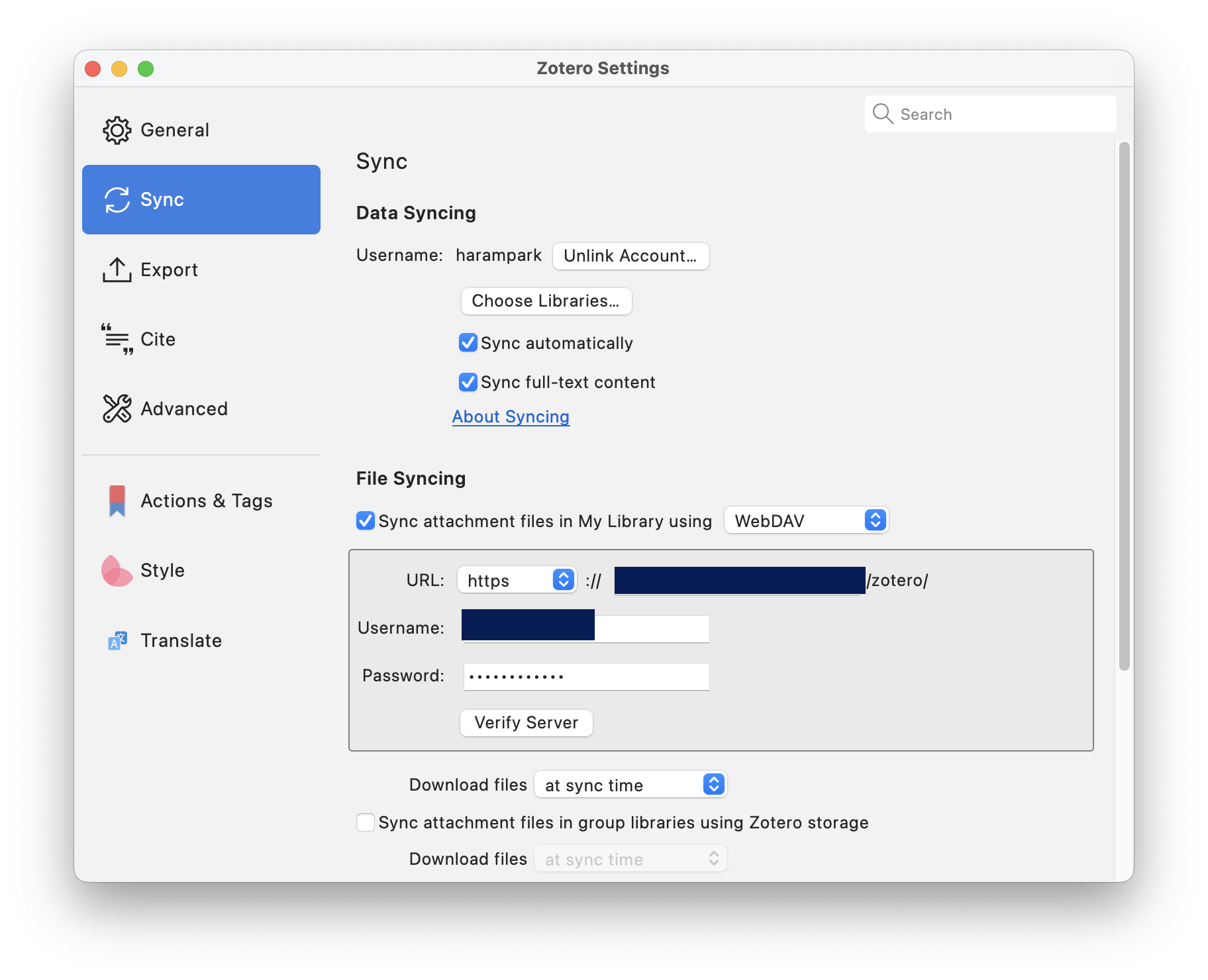This screenshot has width=1208, height=980.
Task: Switch to the Translate pane label
Action: [x=181, y=640]
